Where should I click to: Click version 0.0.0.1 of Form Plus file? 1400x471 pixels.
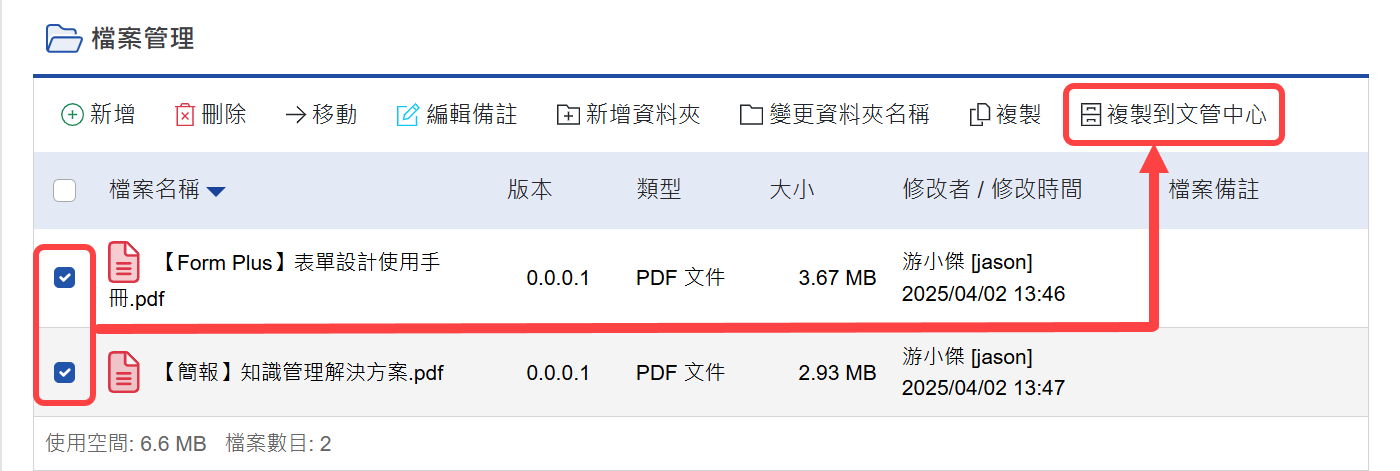(x=558, y=278)
